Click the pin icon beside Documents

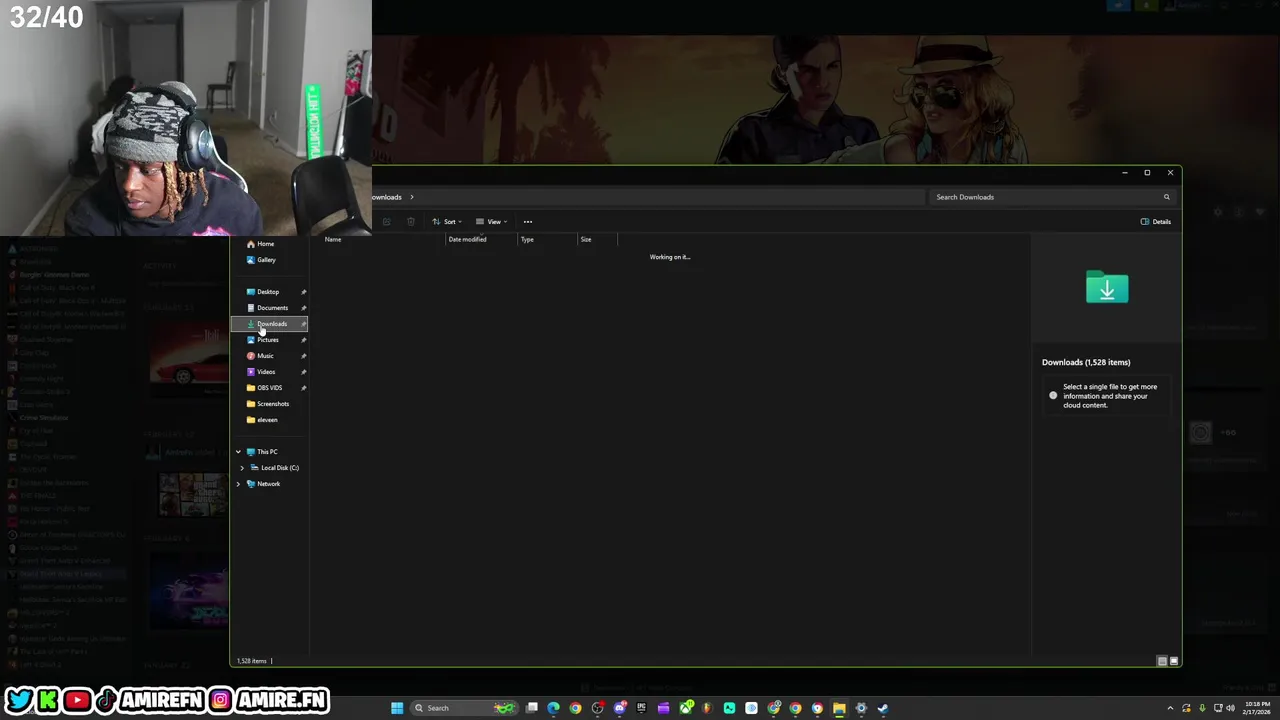[x=303, y=308]
